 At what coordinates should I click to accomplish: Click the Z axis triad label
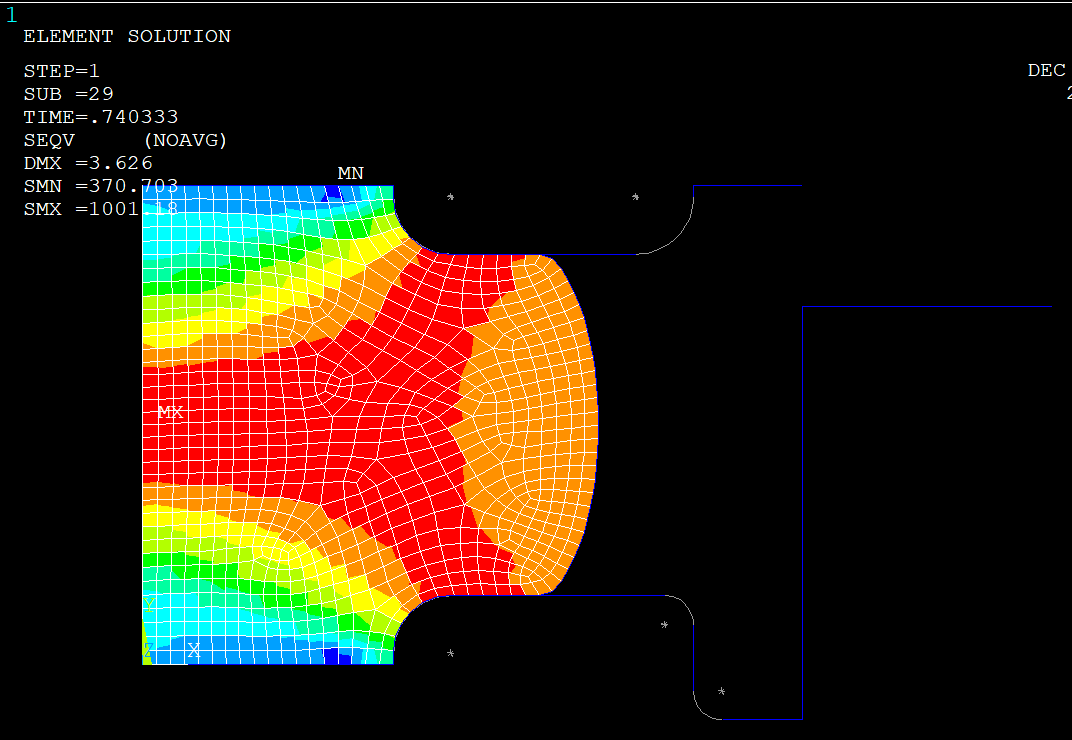tap(148, 650)
